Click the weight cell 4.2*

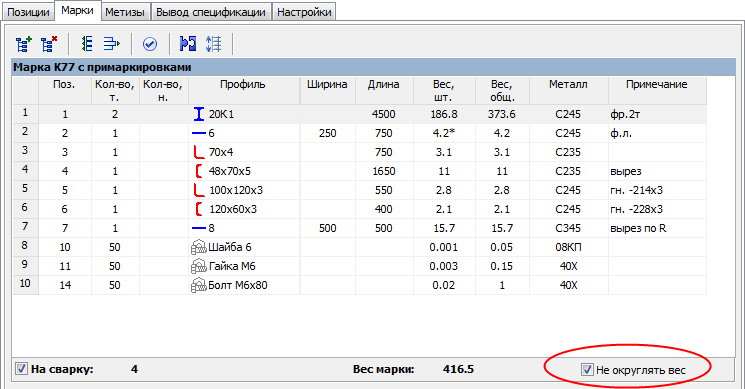444,133
